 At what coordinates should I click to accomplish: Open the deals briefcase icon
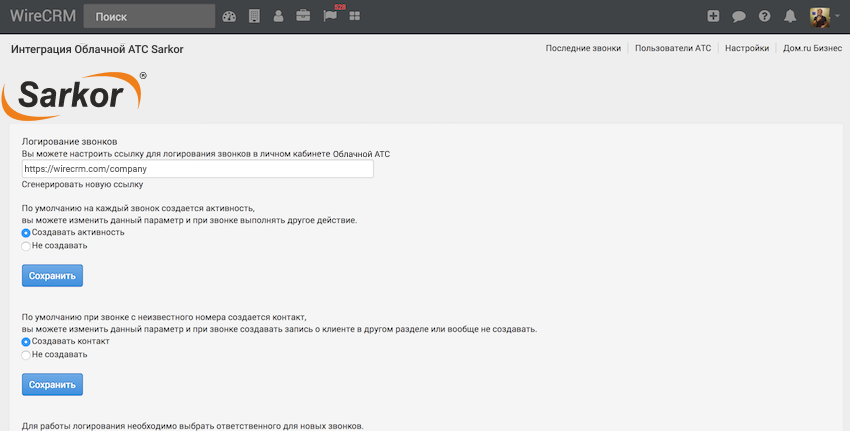303,16
